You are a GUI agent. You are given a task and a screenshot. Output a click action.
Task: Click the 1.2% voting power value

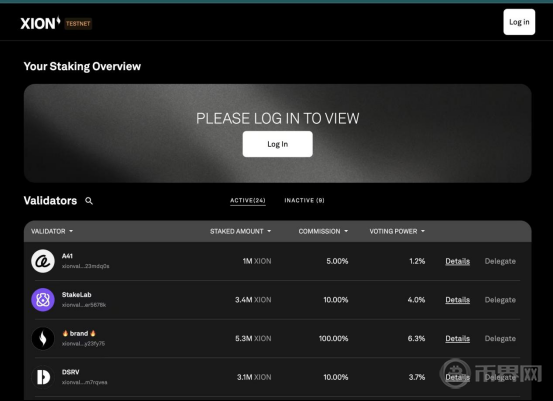click(417, 261)
